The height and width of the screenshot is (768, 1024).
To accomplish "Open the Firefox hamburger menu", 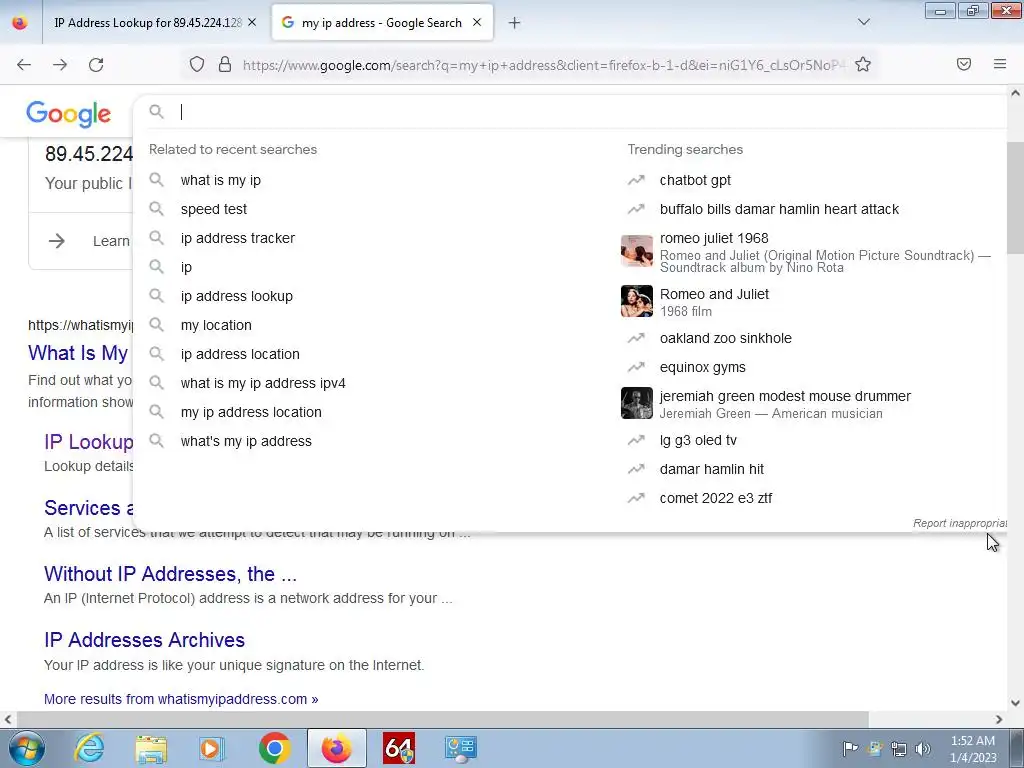I will [x=1000, y=64].
